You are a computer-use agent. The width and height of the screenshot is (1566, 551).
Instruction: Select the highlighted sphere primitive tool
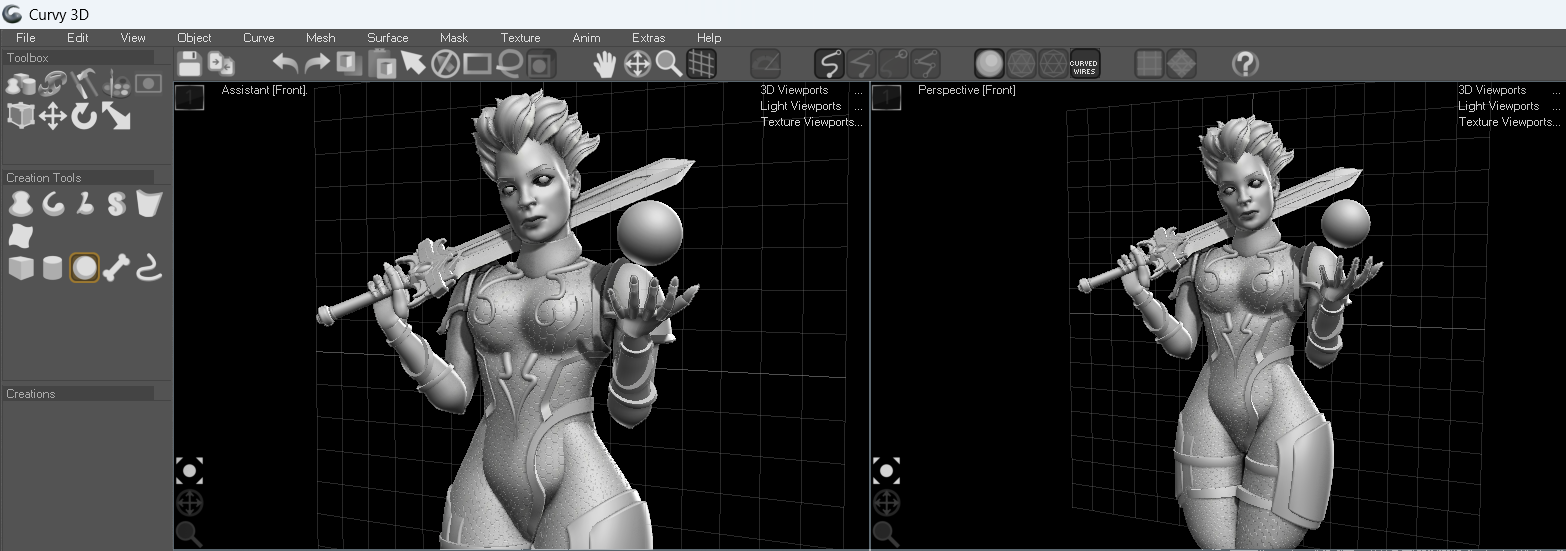(84, 268)
